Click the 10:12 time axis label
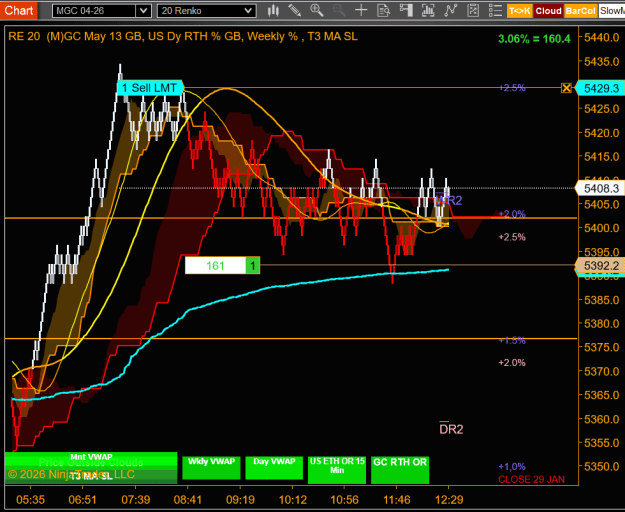 click(x=293, y=499)
